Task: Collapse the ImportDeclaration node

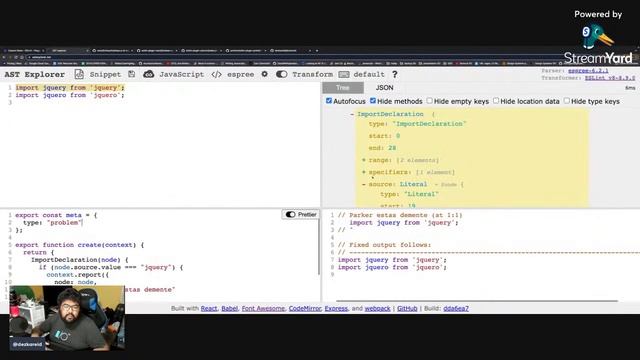Action: click(352, 114)
